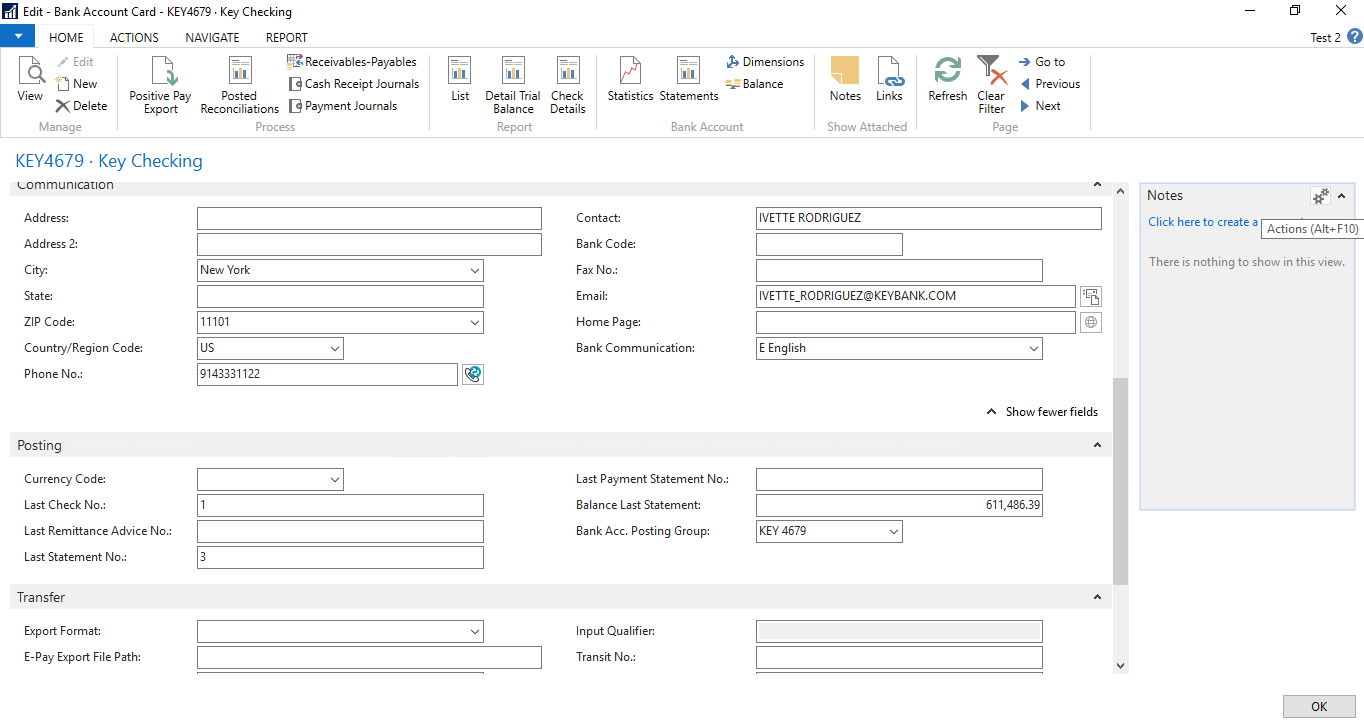Collapse the Notes pane
Screen dimensions: 1364x723
(1342, 196)
